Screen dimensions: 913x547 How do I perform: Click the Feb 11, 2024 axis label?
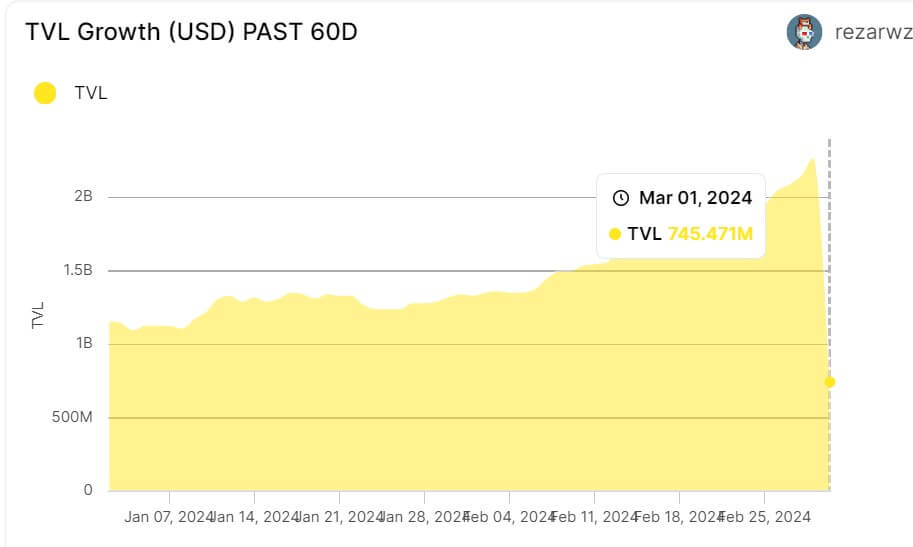595,517
